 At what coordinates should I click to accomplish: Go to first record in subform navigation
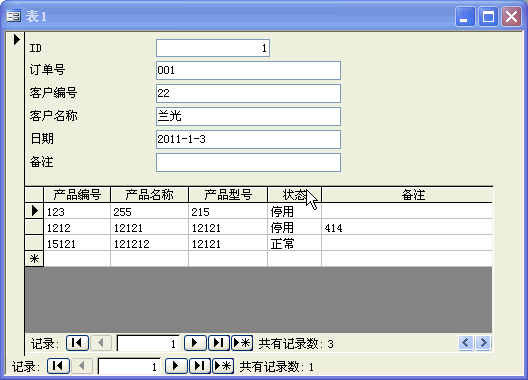coord(77,343)
